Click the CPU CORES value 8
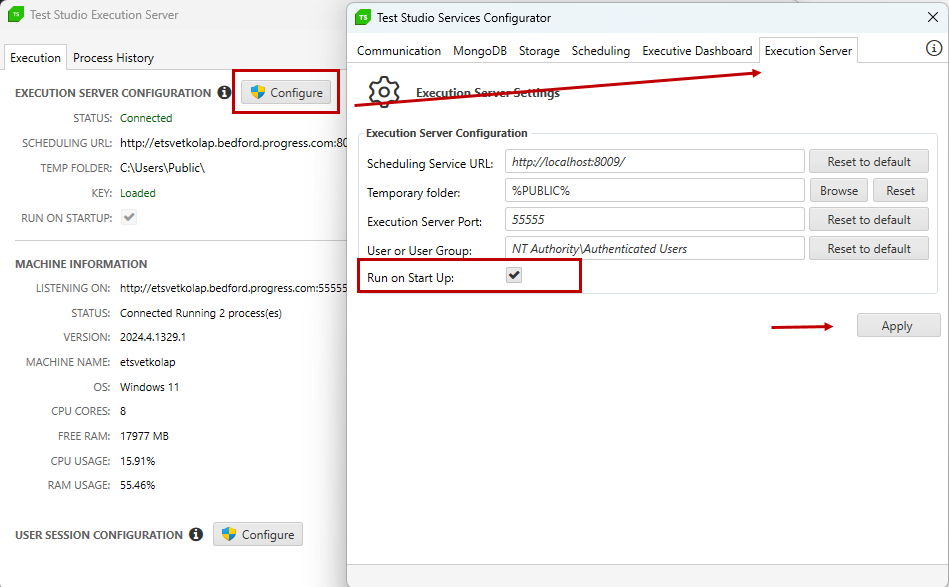This screenshot has height=587, width=949. [123, 411]
